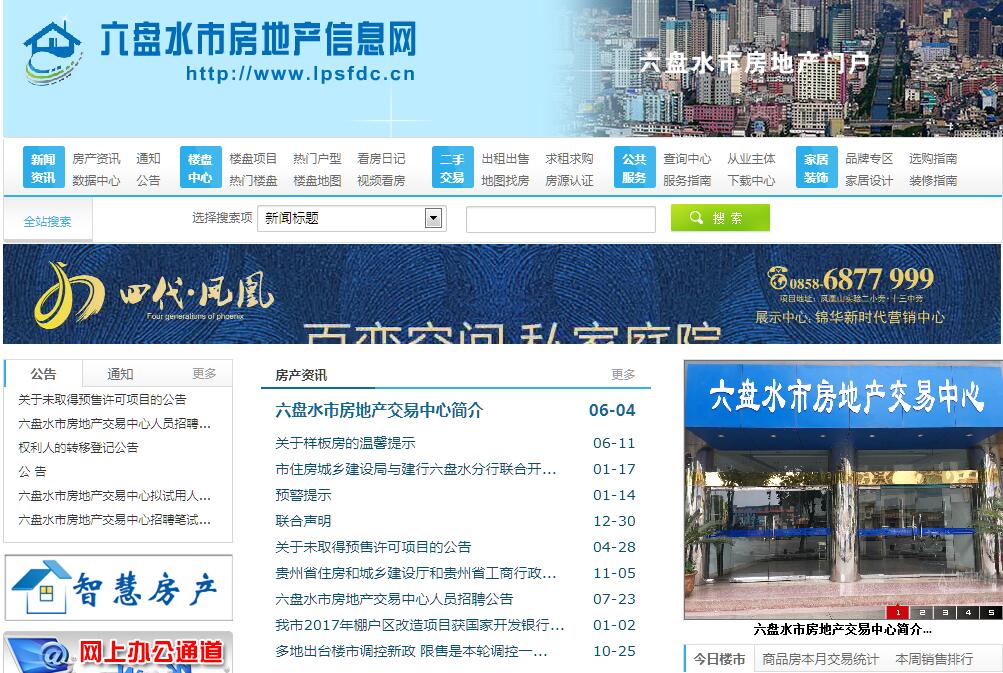Open headline 六盘水市房地产交易中心简介 dated 06-04
This screenshot has width=1003, height=673.
(379, 410)
